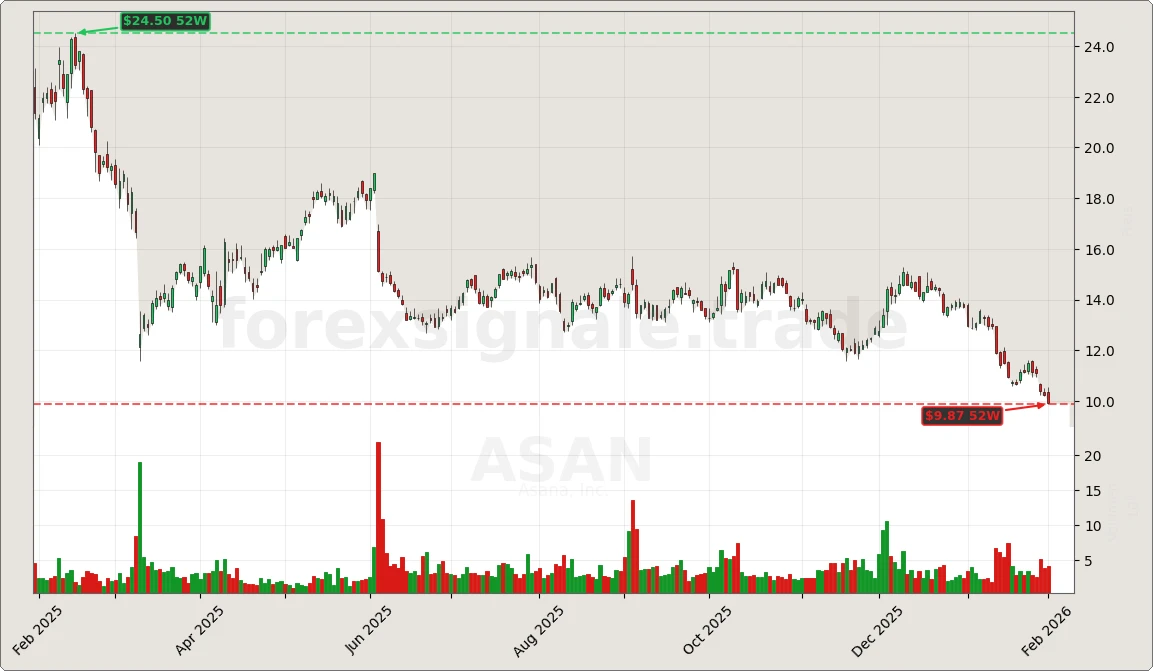Image resolution: width=1153 pixels, height=671 pixels.
Task: Click the 10.0 price scale value
Action: [1100, 402]
